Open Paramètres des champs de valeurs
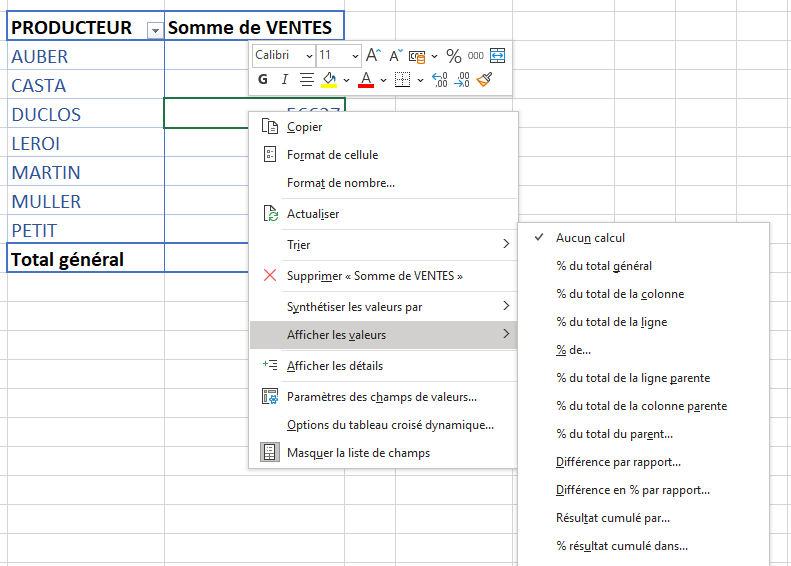Image resolution: width=791 pixels, height=566 pixels. click(x=381, y=397)
